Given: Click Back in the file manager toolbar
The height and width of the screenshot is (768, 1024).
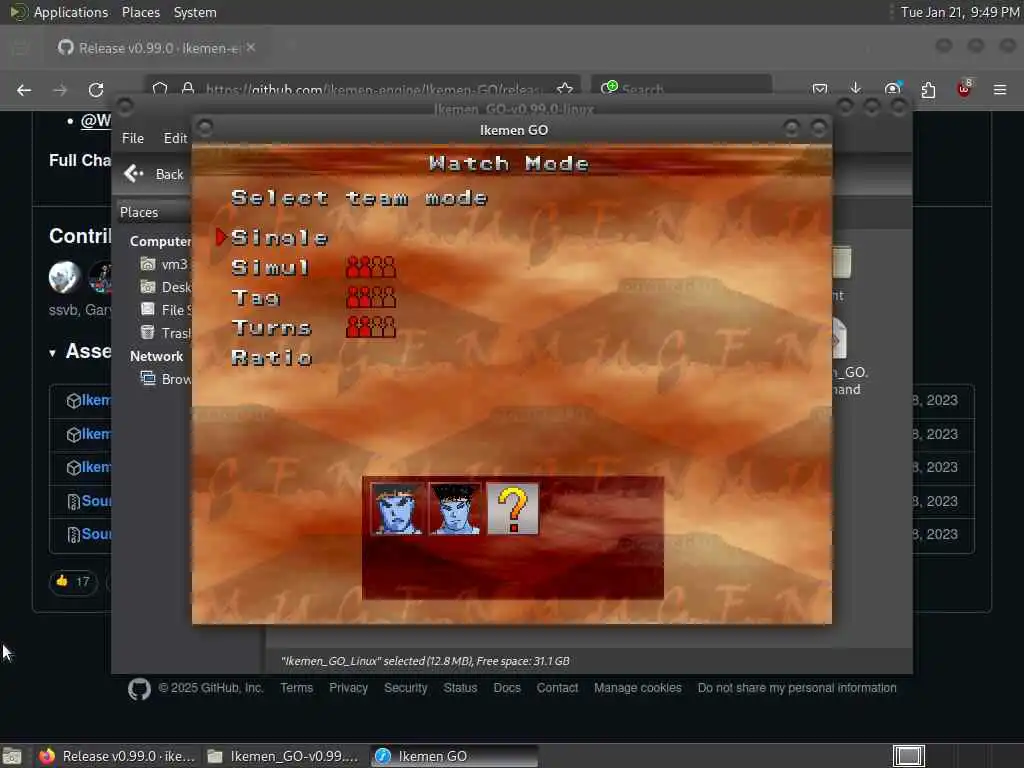Looking at the screenshot, I should pos(155,174).
